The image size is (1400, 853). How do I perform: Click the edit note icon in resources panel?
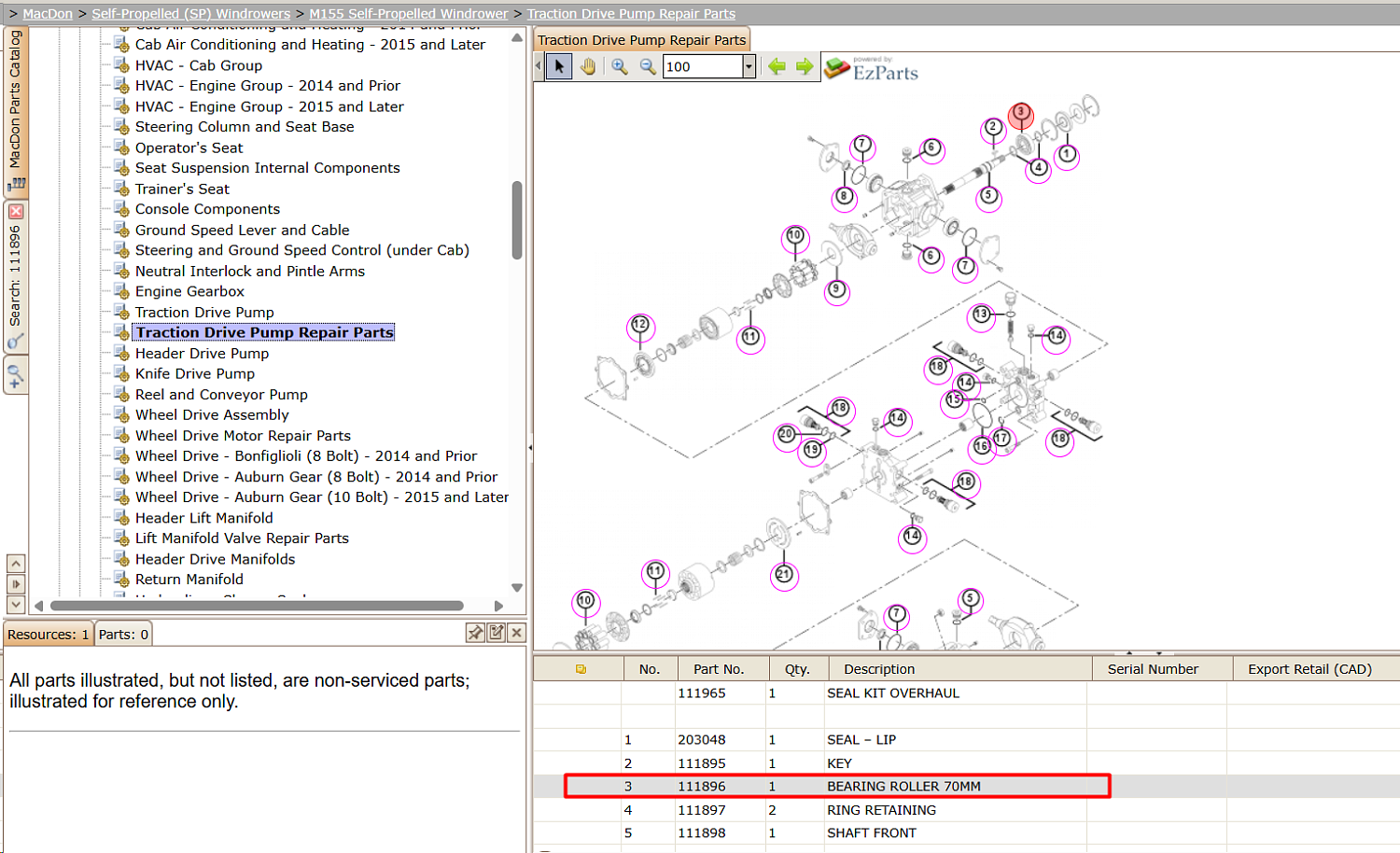click(496, 633)
